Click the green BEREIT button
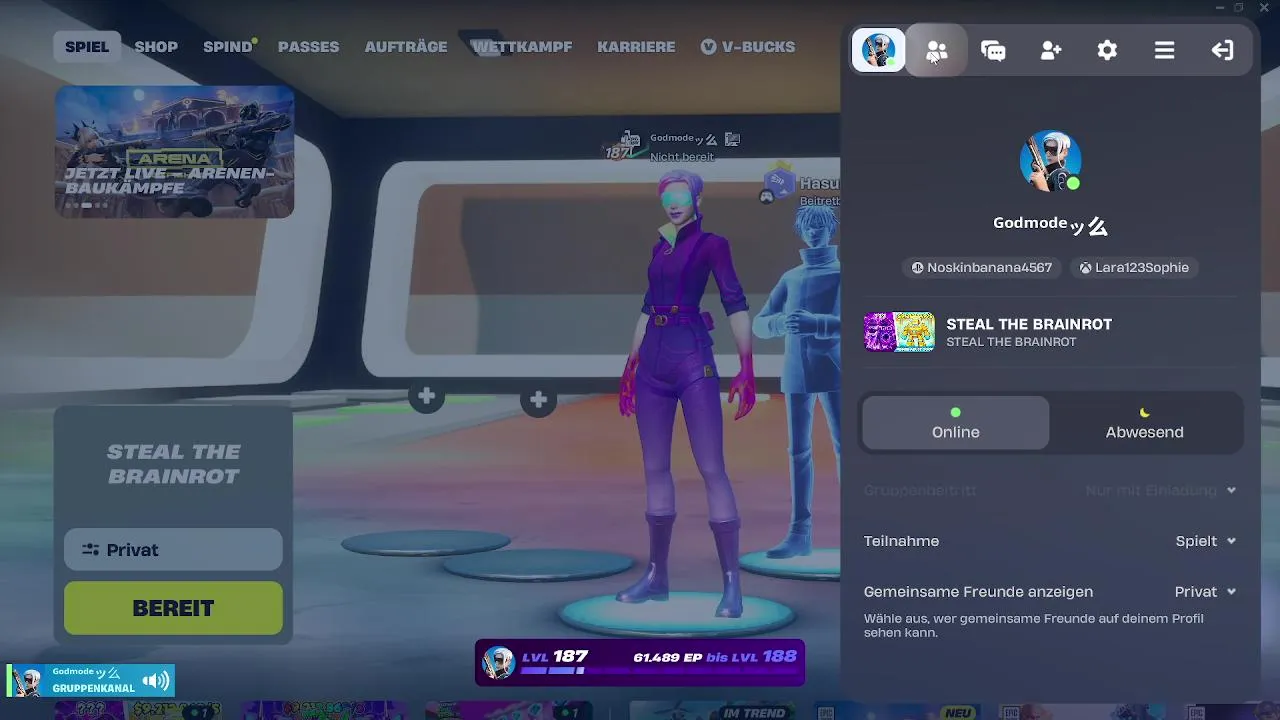 (x=173, y=608)
